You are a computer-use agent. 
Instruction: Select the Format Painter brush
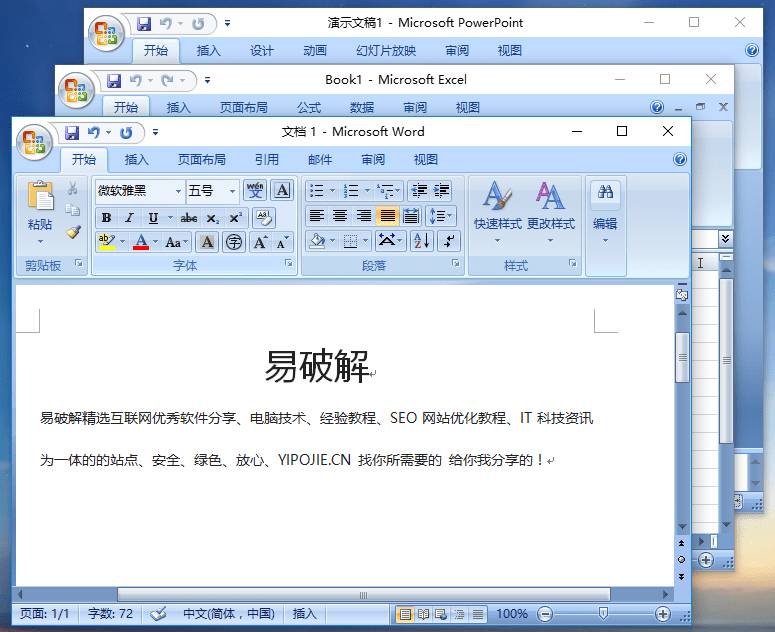coord(73,232)
